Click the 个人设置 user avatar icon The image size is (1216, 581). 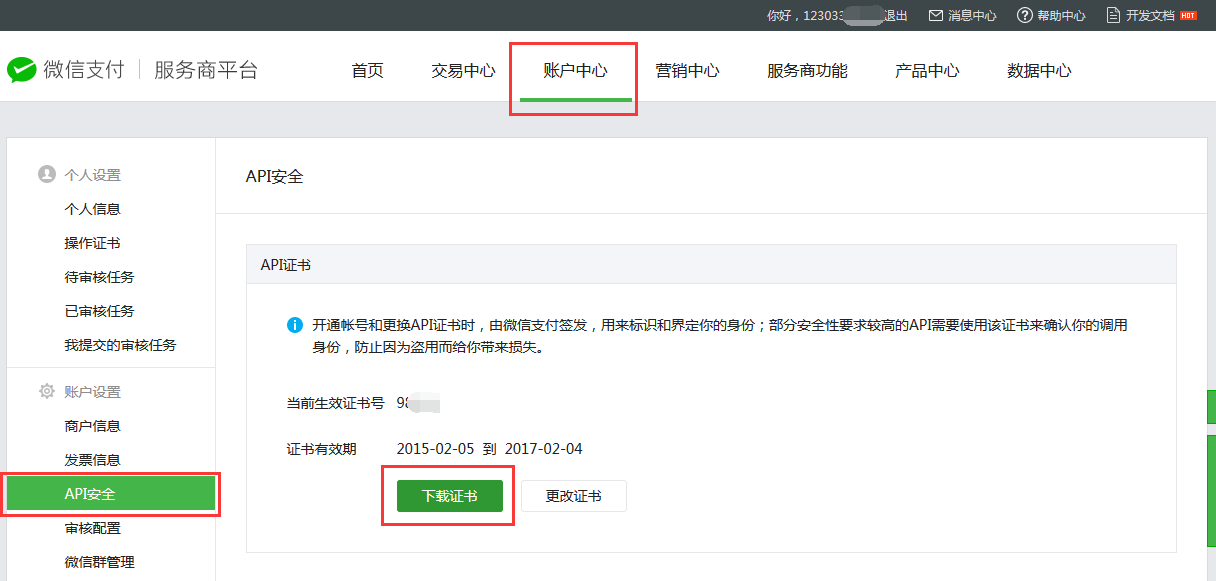point(46,175)
